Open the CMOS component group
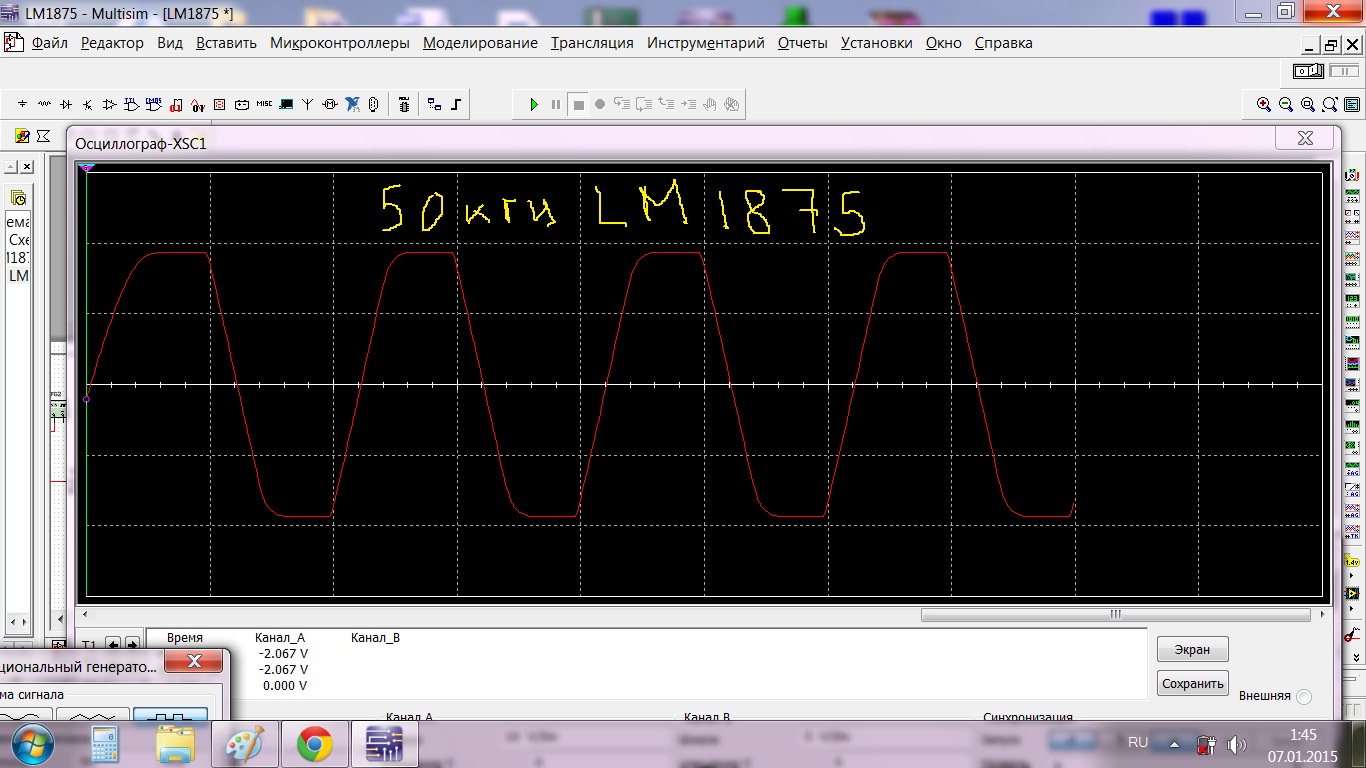Screen dimensions: 1366x768 [x=154, y=104]
